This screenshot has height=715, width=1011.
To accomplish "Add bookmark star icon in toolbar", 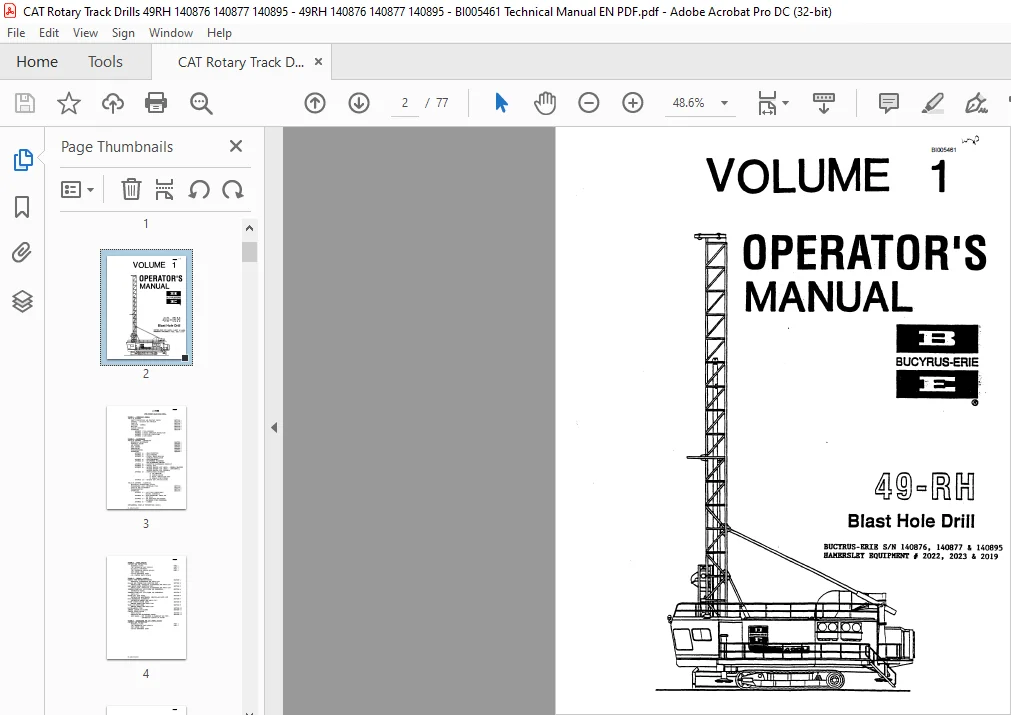I will coord(68,103).
